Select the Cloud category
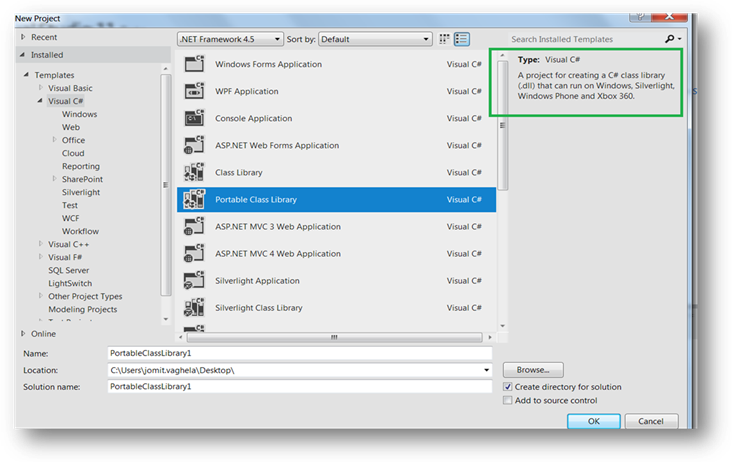The image size is (732, 462). pos(73,153)
